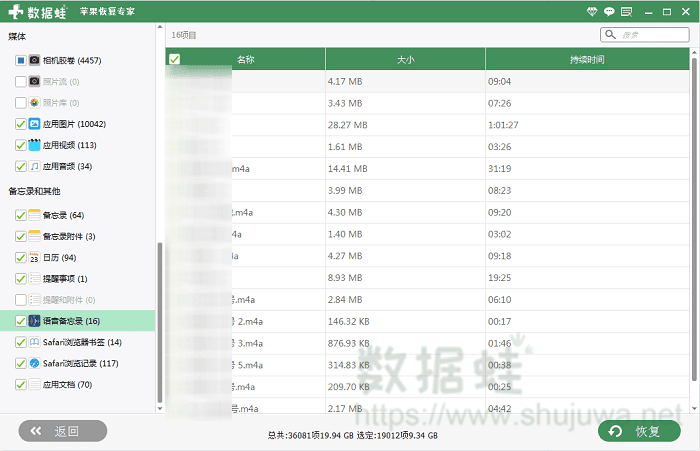Toggle the 相机胶卷 (4457) checkbox
This screenshot has width=700, height=451.
pos(21,60)
